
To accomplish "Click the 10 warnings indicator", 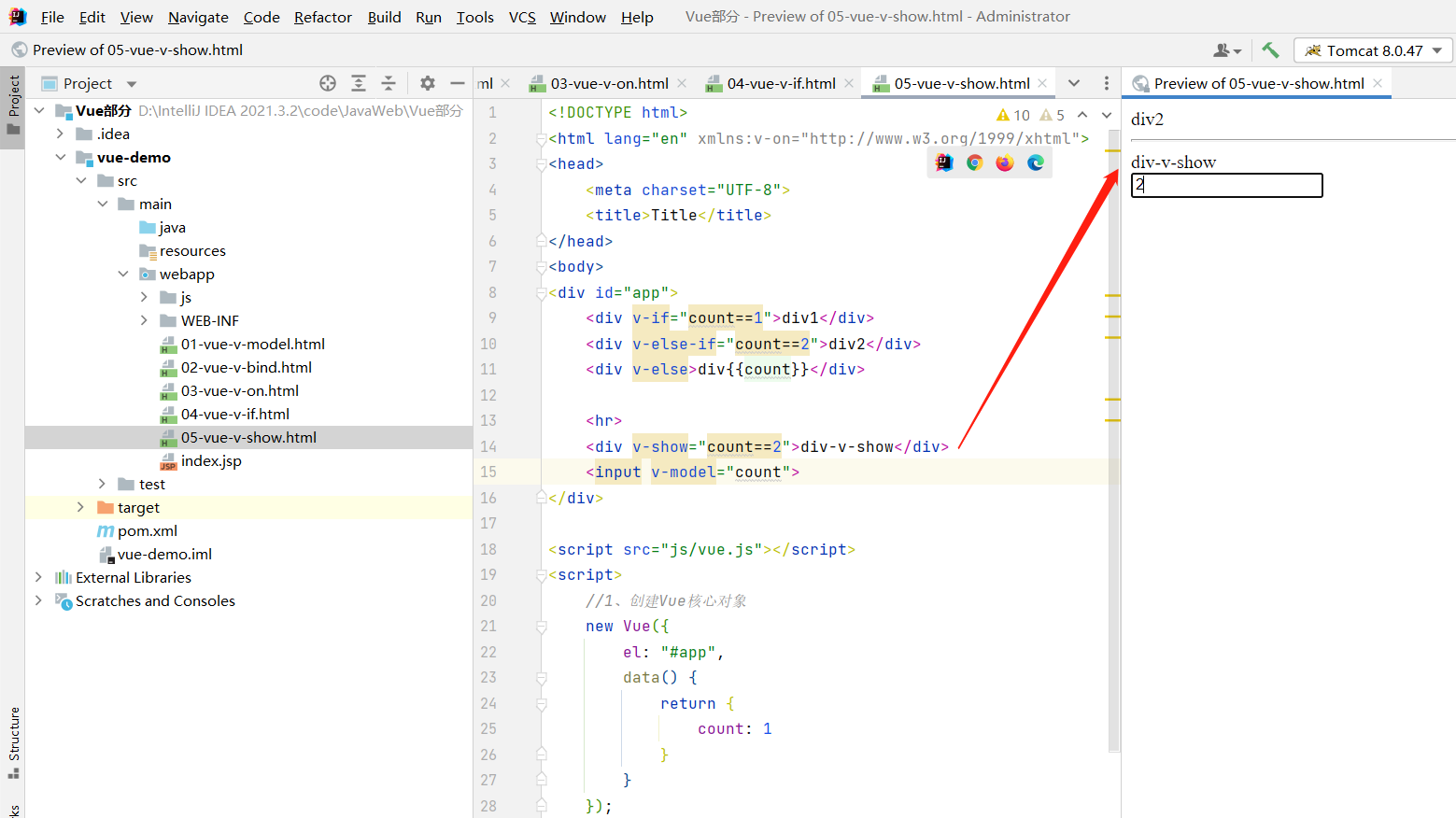I will tap(1013, 115).
